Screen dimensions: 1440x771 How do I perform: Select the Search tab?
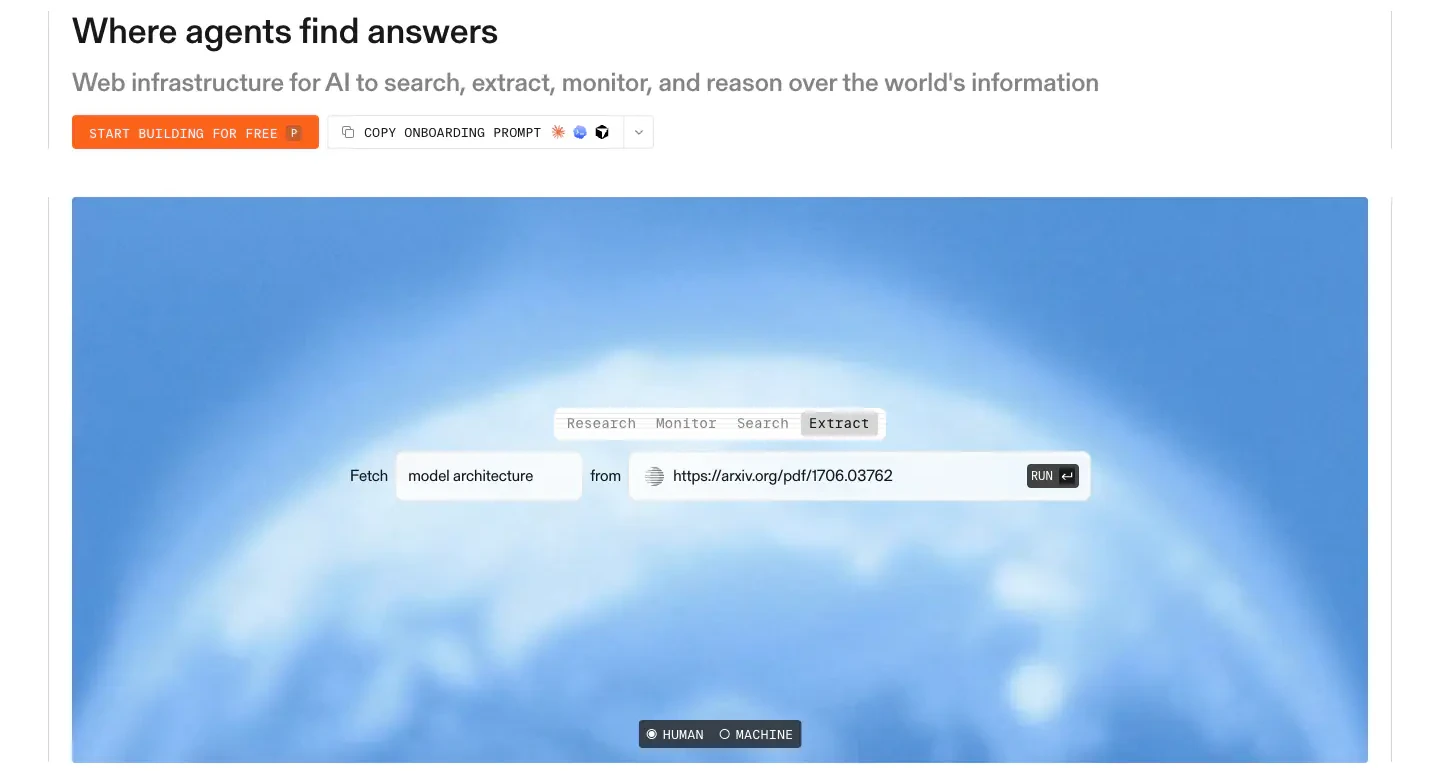point(763,424)
